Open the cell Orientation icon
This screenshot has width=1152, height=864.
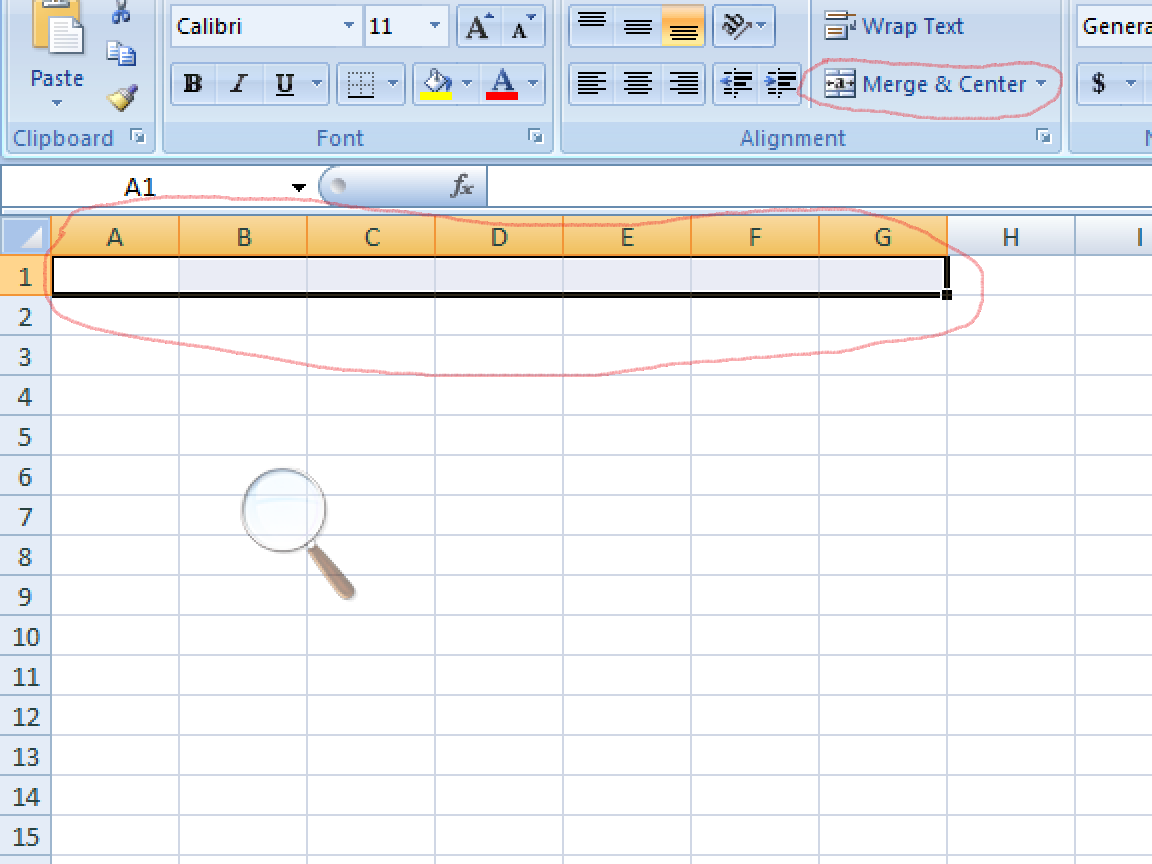click(737, 26)
